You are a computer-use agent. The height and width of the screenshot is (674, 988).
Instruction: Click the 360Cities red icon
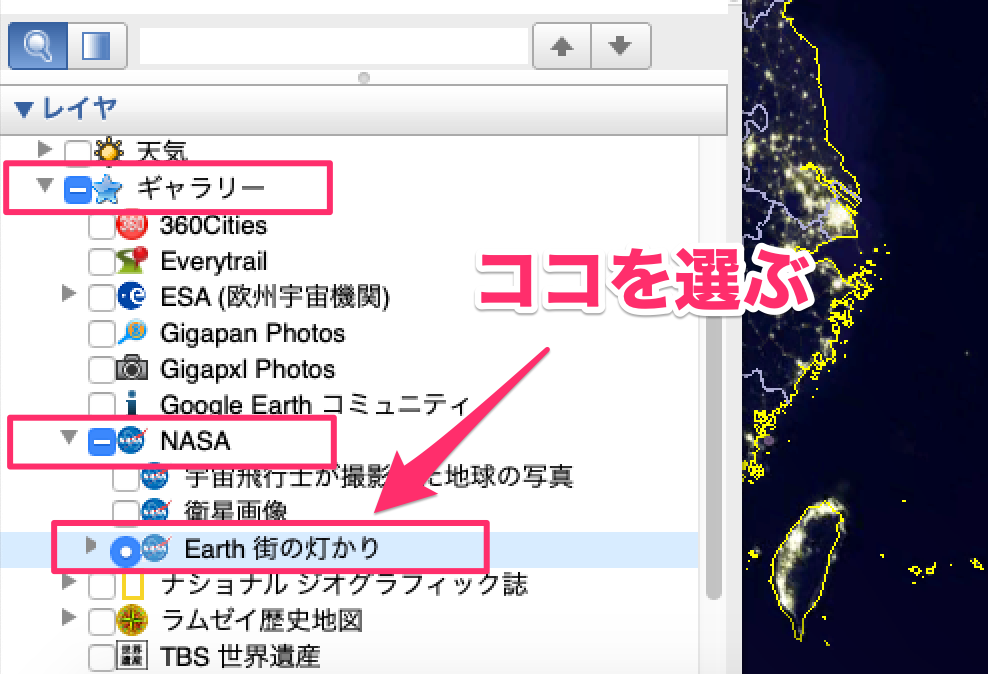132,226
